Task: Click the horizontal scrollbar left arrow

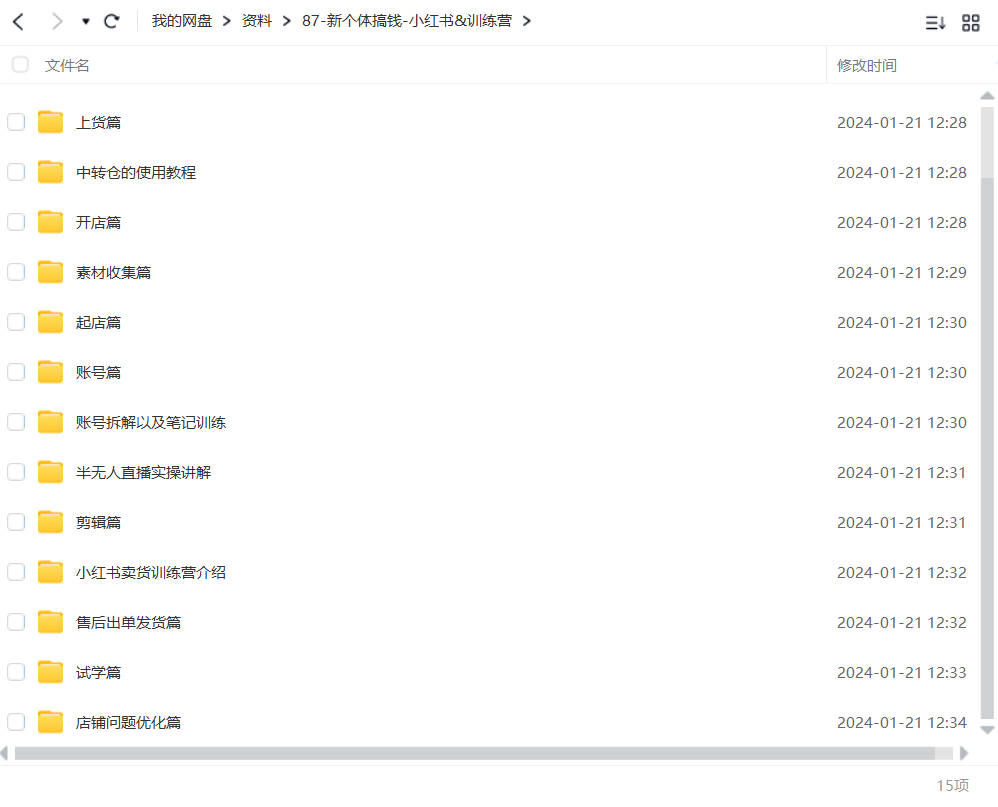Action: (x=4, y=754)
